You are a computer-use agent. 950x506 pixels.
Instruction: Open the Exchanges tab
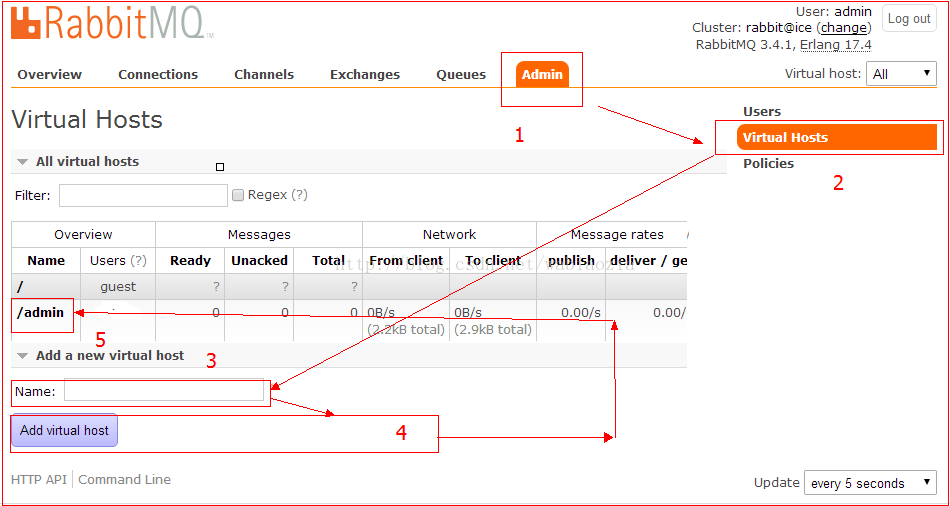tap(365, 75)
